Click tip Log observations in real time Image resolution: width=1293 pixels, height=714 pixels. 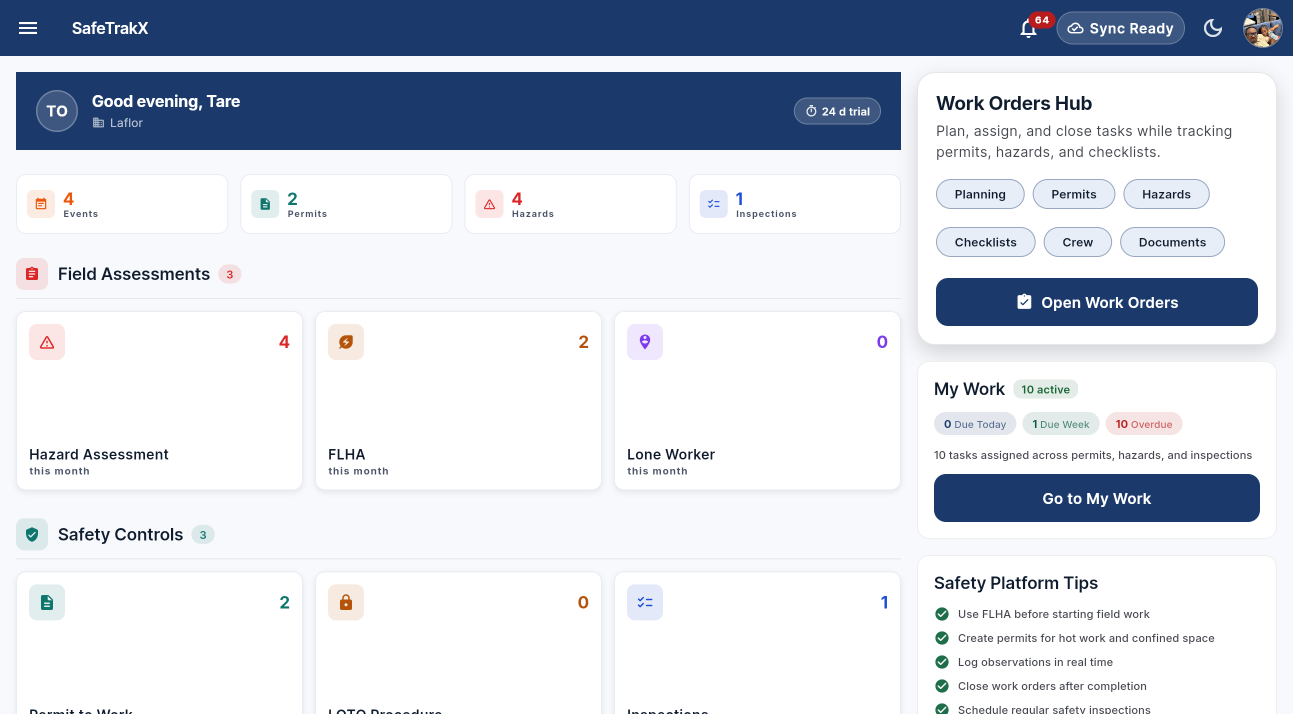click(x=1035, y=662)
